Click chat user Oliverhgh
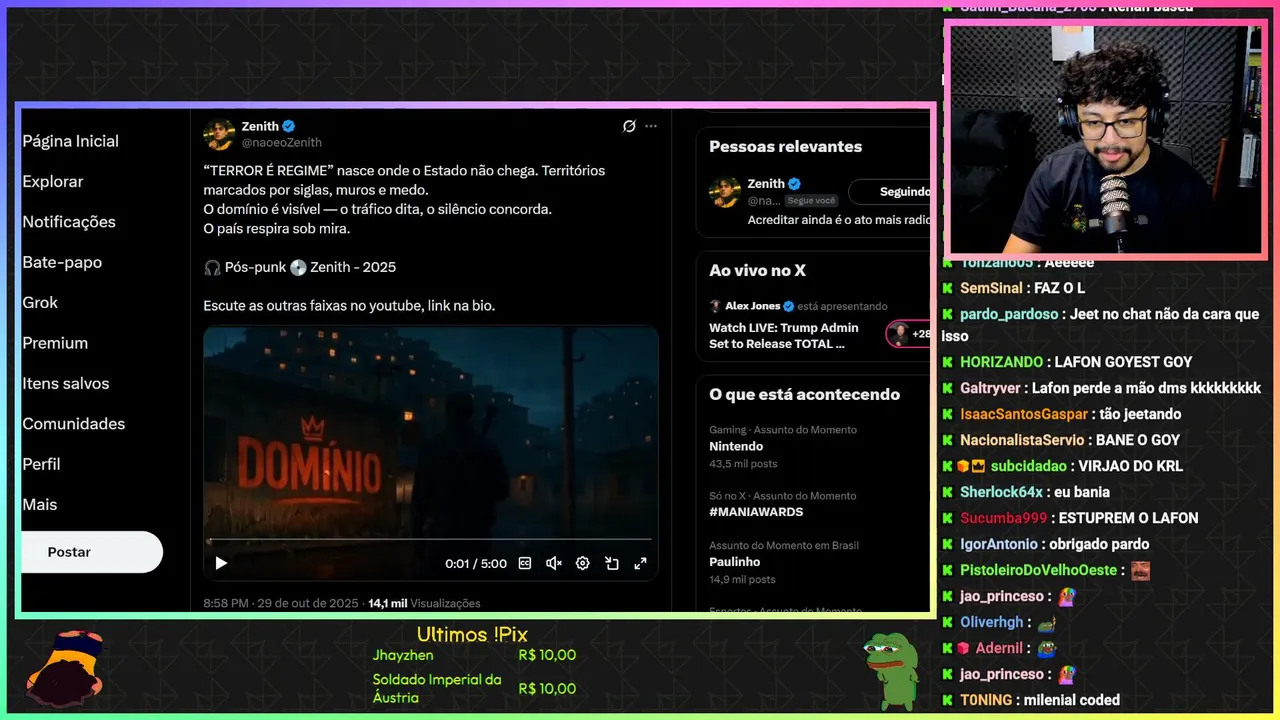This screenshot has height=720, width=1280. 992,622
